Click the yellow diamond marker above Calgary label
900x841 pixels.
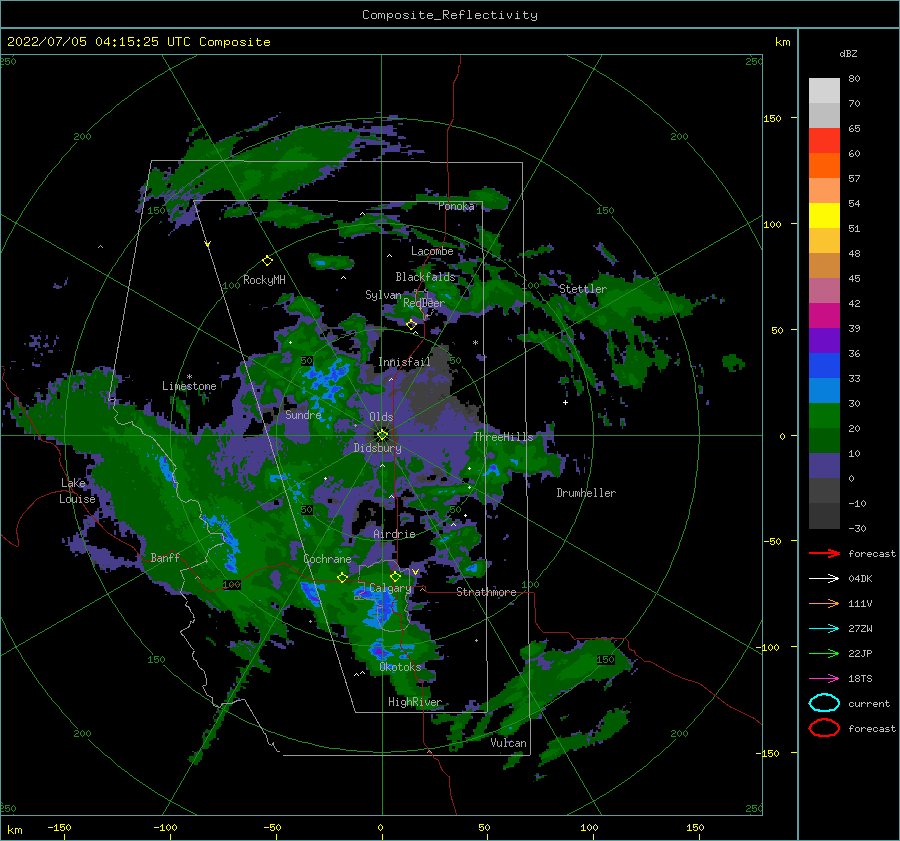[395, 576]
